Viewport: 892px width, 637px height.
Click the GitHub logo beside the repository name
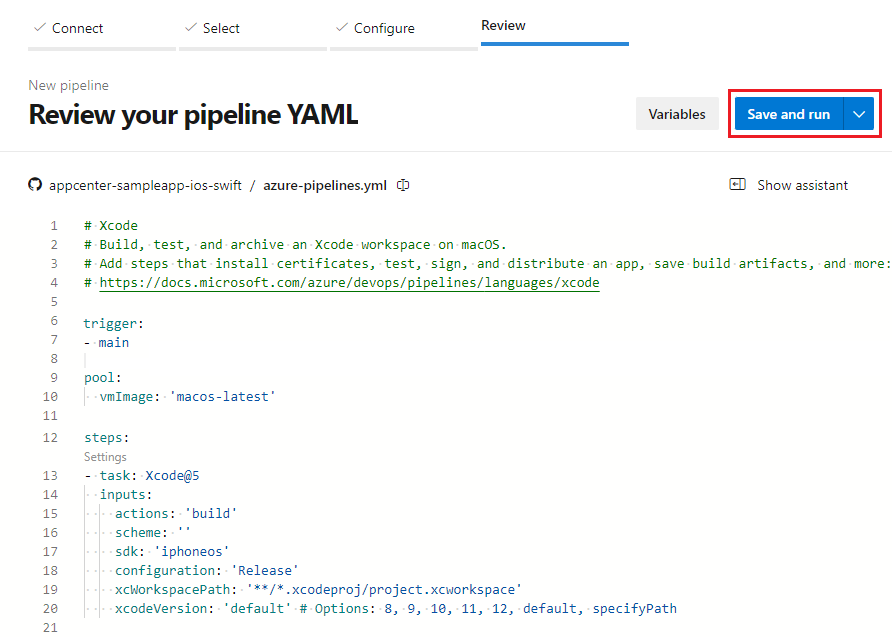pos(35,184)
